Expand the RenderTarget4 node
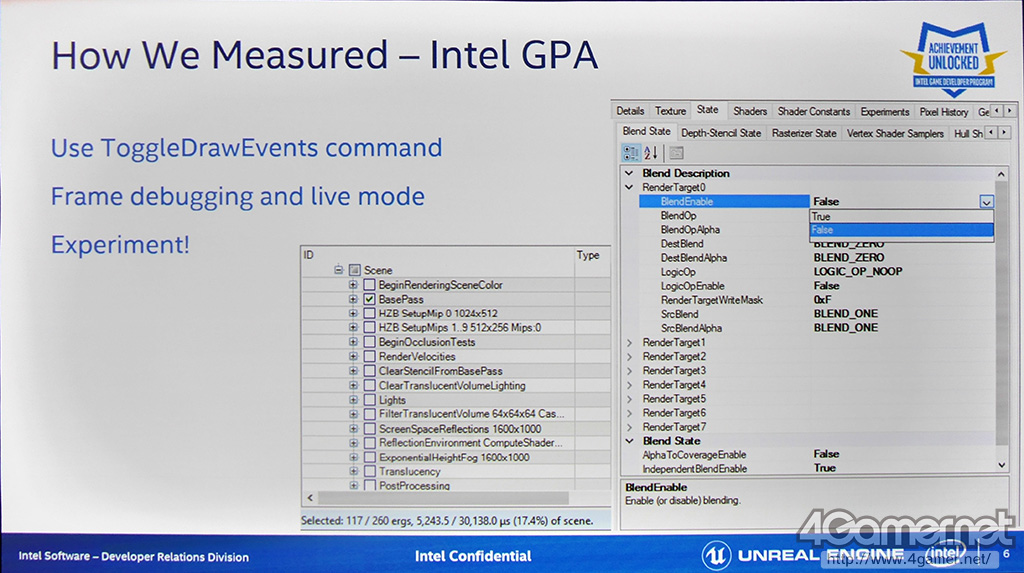The width and height of the screenshot is (1024, 573). tap(629, 385)
